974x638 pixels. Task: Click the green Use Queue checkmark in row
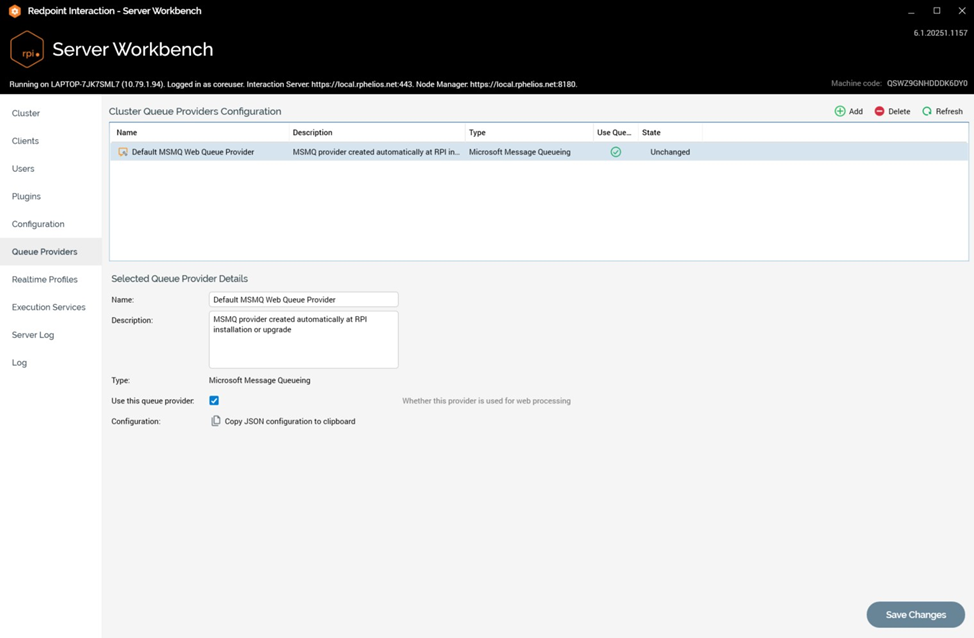click(x=615, y=152)
